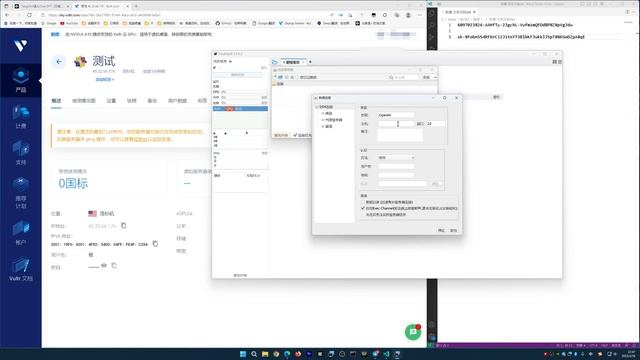
Task: Copy the server password
Action: click(114, 265)
